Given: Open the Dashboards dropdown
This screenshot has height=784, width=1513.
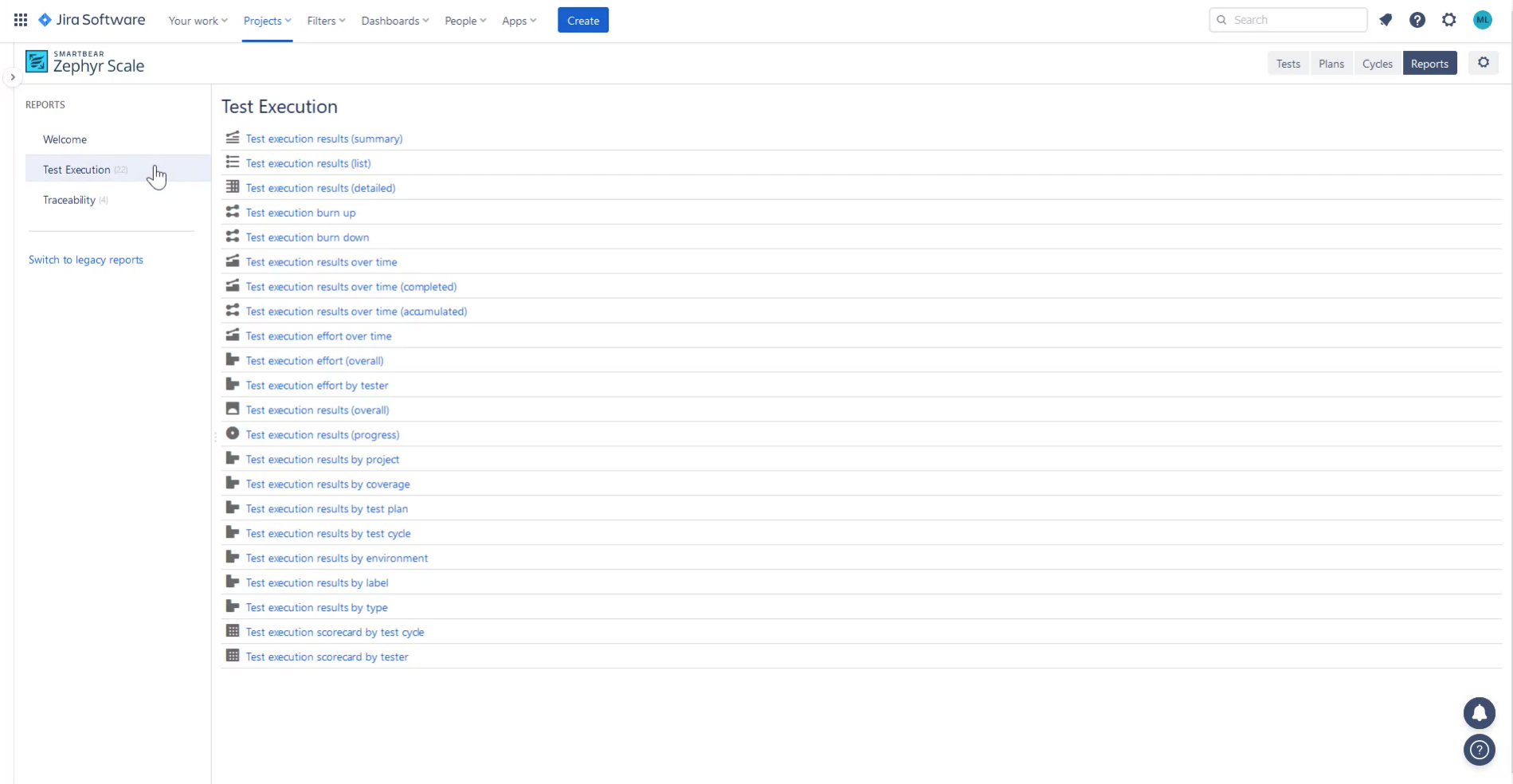Looking at the screenshot, I should [395, 21].
